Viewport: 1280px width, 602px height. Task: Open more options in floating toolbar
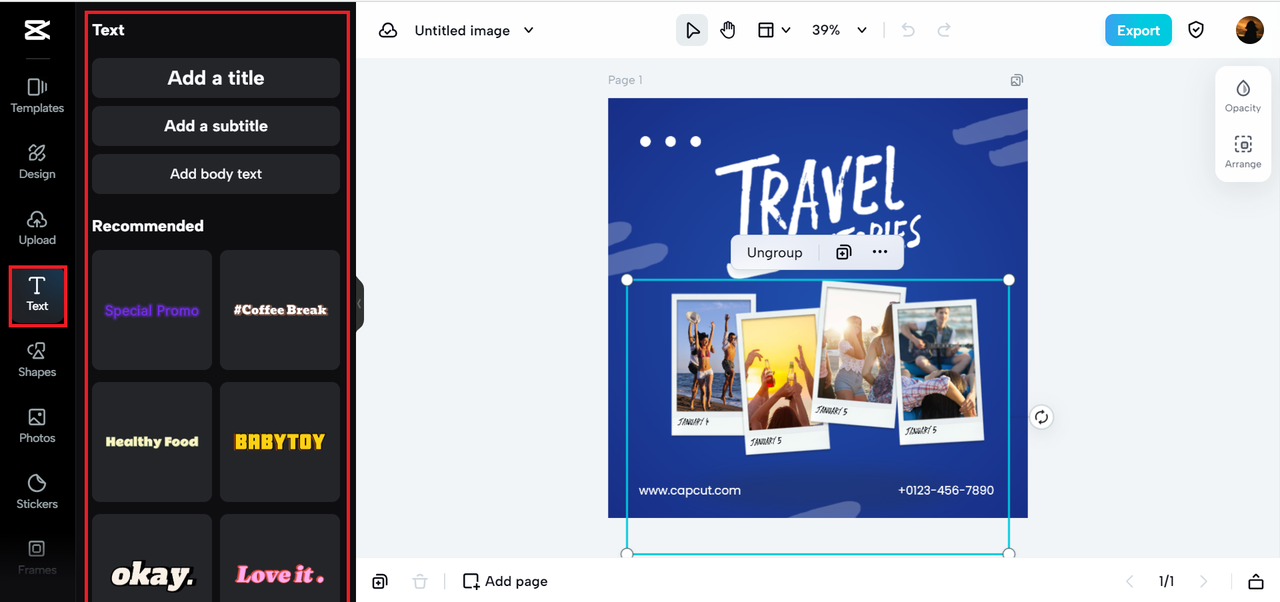click(880, 252)
